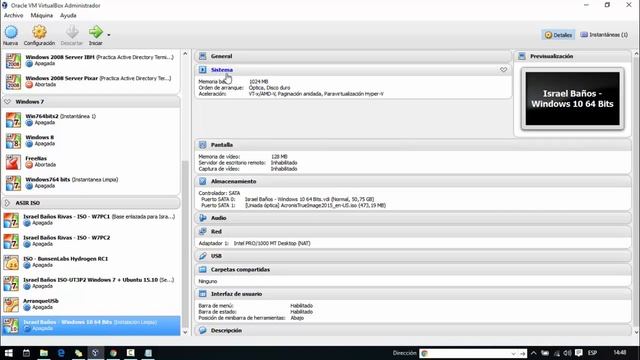
Task: Select Win764bits2 virtual machine
Action: [x=91, y=119]
